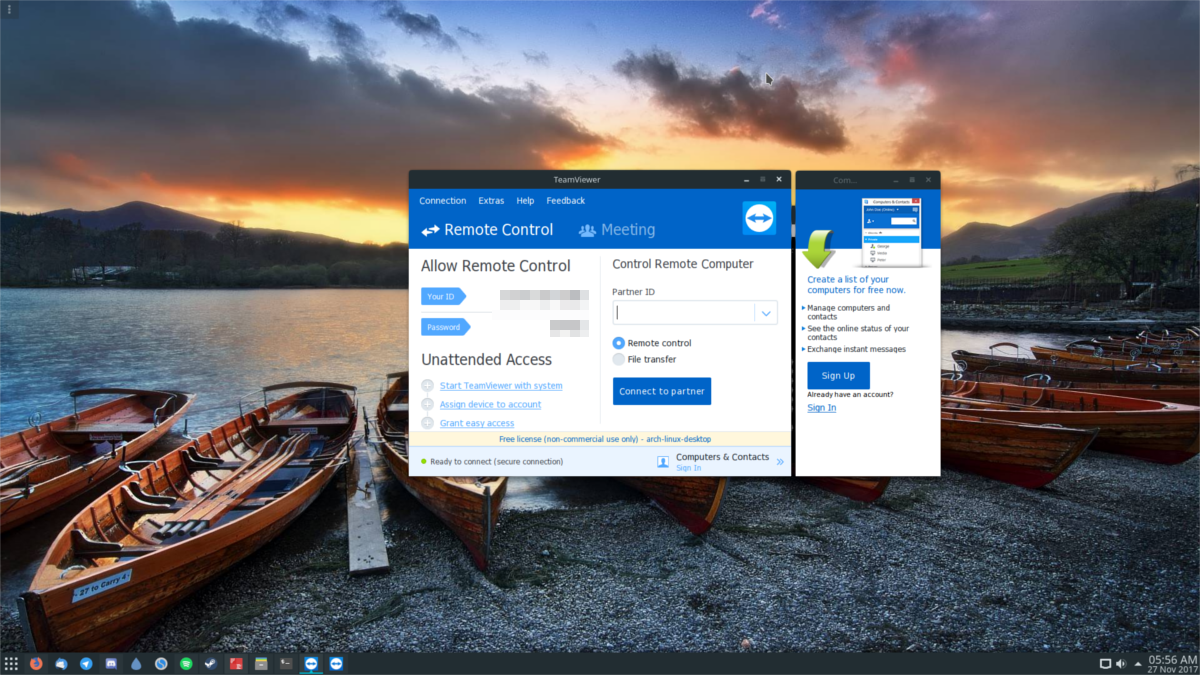The image size is (1200, 675).
Task: Click the globe icon beside Start TeamViewer with system
Action: click(x=427, y=385)
